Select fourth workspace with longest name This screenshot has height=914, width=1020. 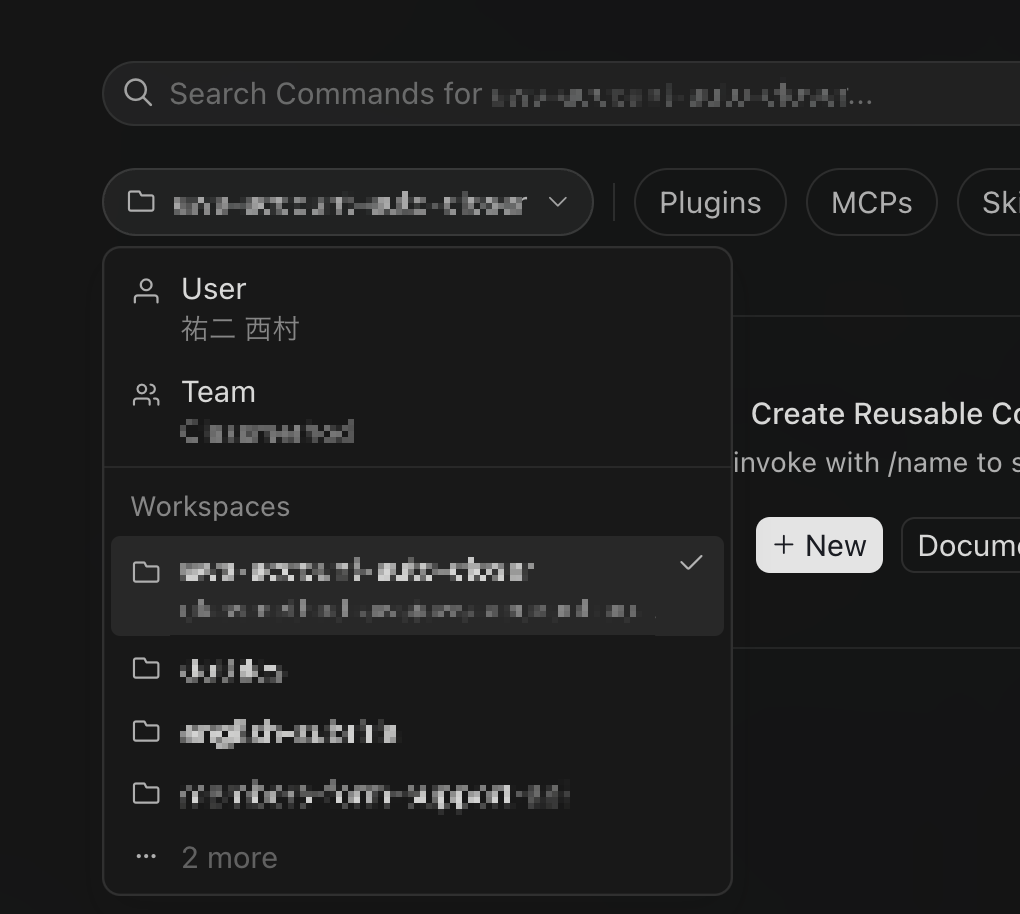[418, 794]
